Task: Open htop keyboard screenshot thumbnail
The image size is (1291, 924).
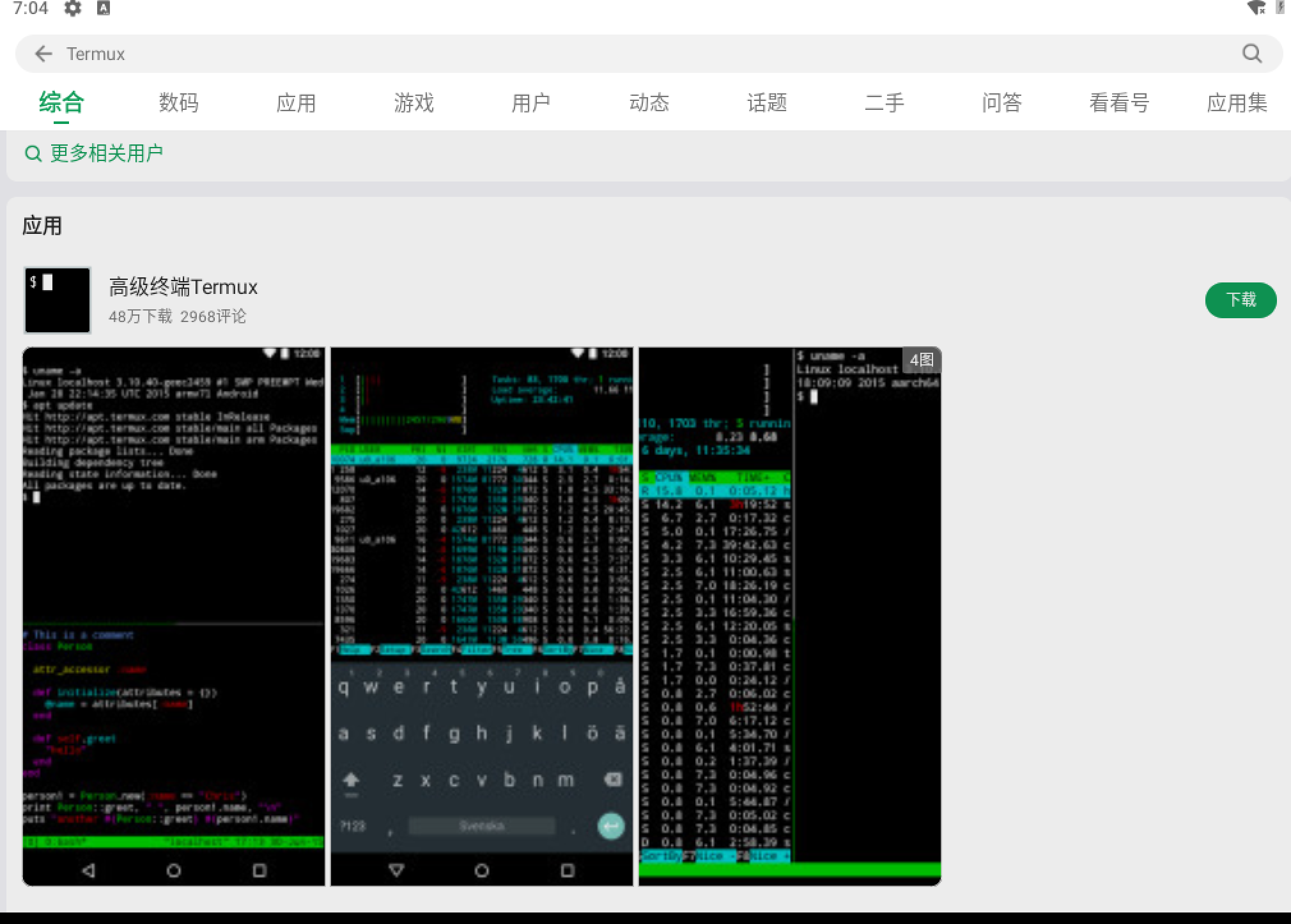Action: pyautogui.click(x=482, y=616)
